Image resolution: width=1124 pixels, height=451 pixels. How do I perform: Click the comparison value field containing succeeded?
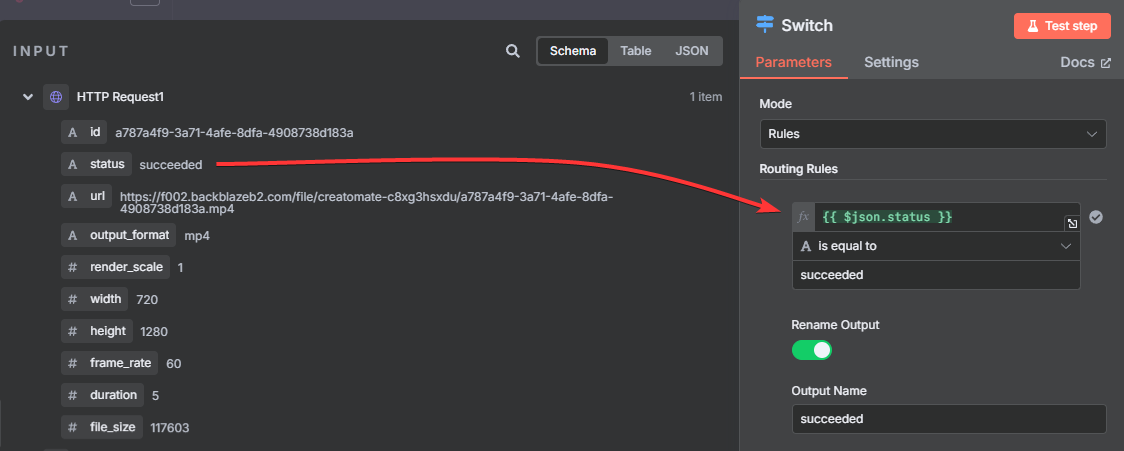click(935, 275)
